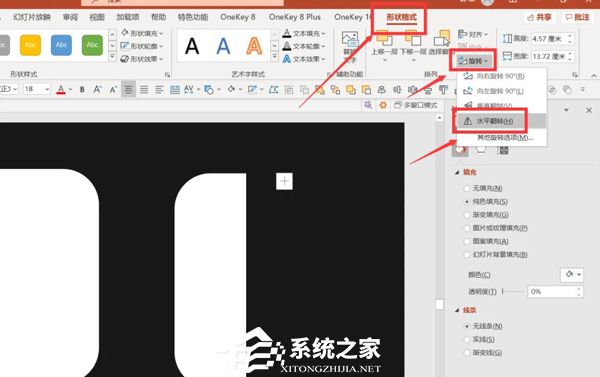
Task: Open the 幻灯片放映 tab
Action: 32,17
